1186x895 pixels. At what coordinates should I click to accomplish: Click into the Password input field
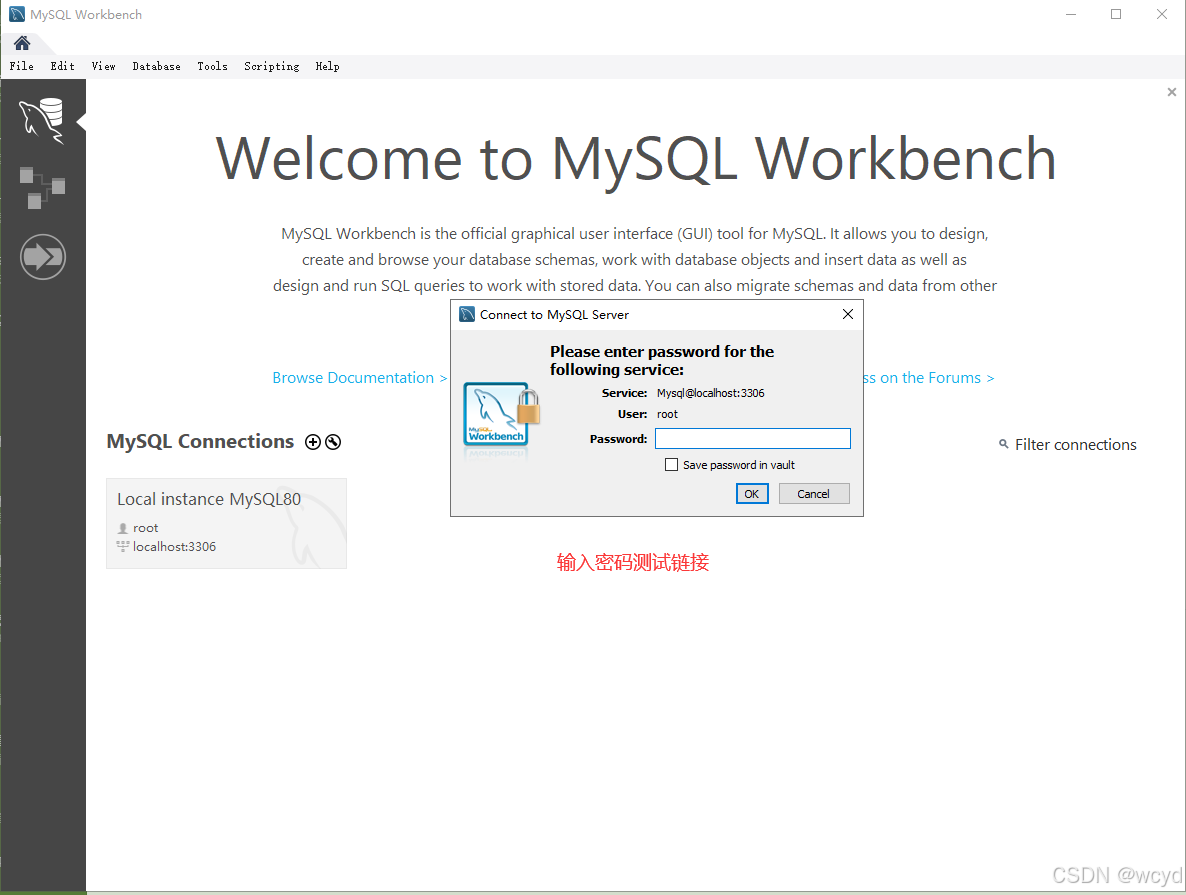(752, 439)
